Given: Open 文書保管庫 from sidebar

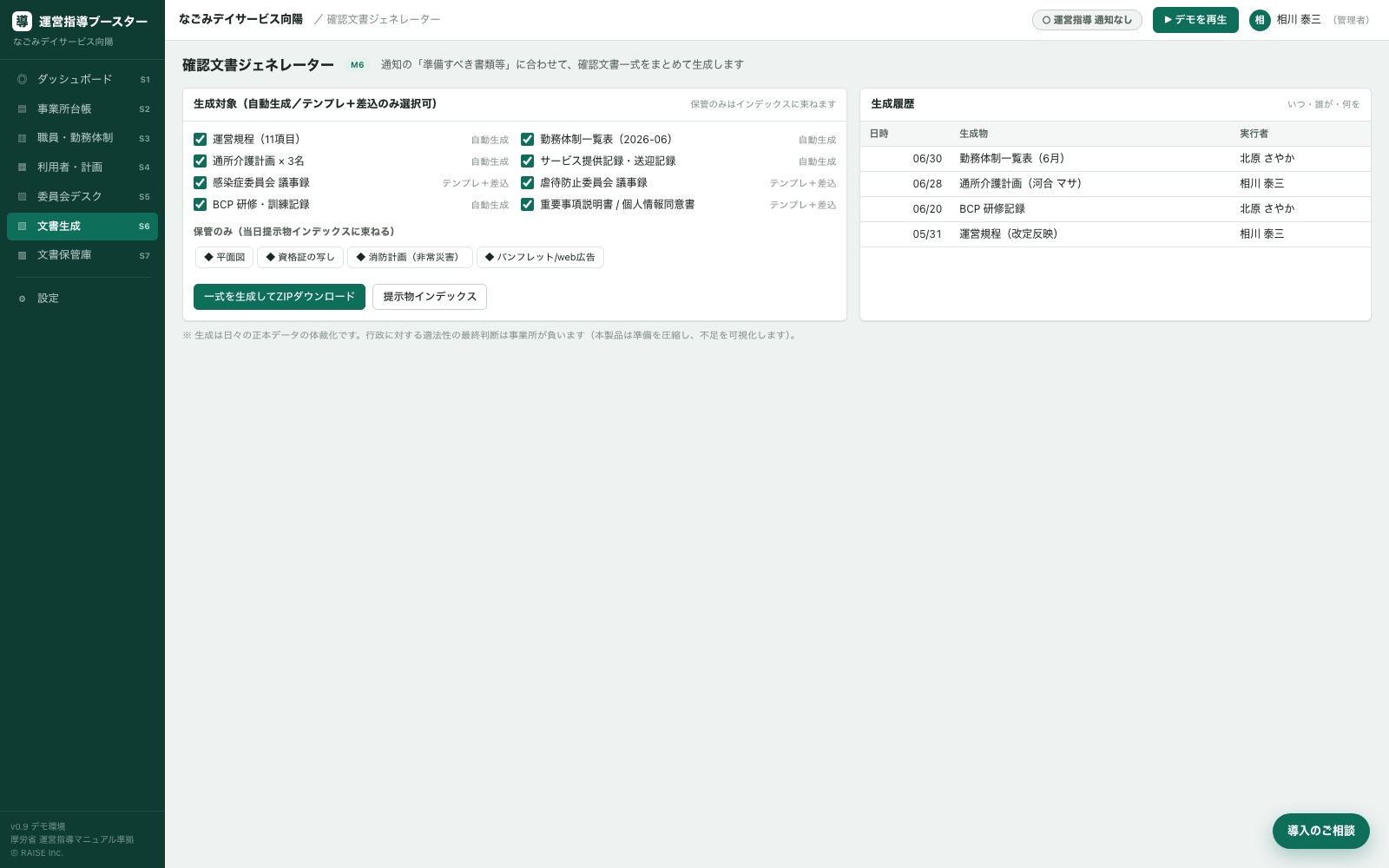Looking at the screenshot, I should 82,255.
